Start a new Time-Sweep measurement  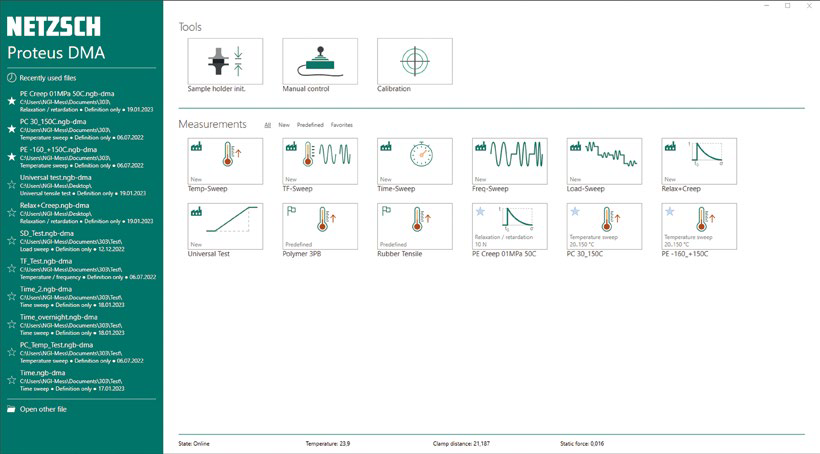pyautogui.click(x=415, y=161)
